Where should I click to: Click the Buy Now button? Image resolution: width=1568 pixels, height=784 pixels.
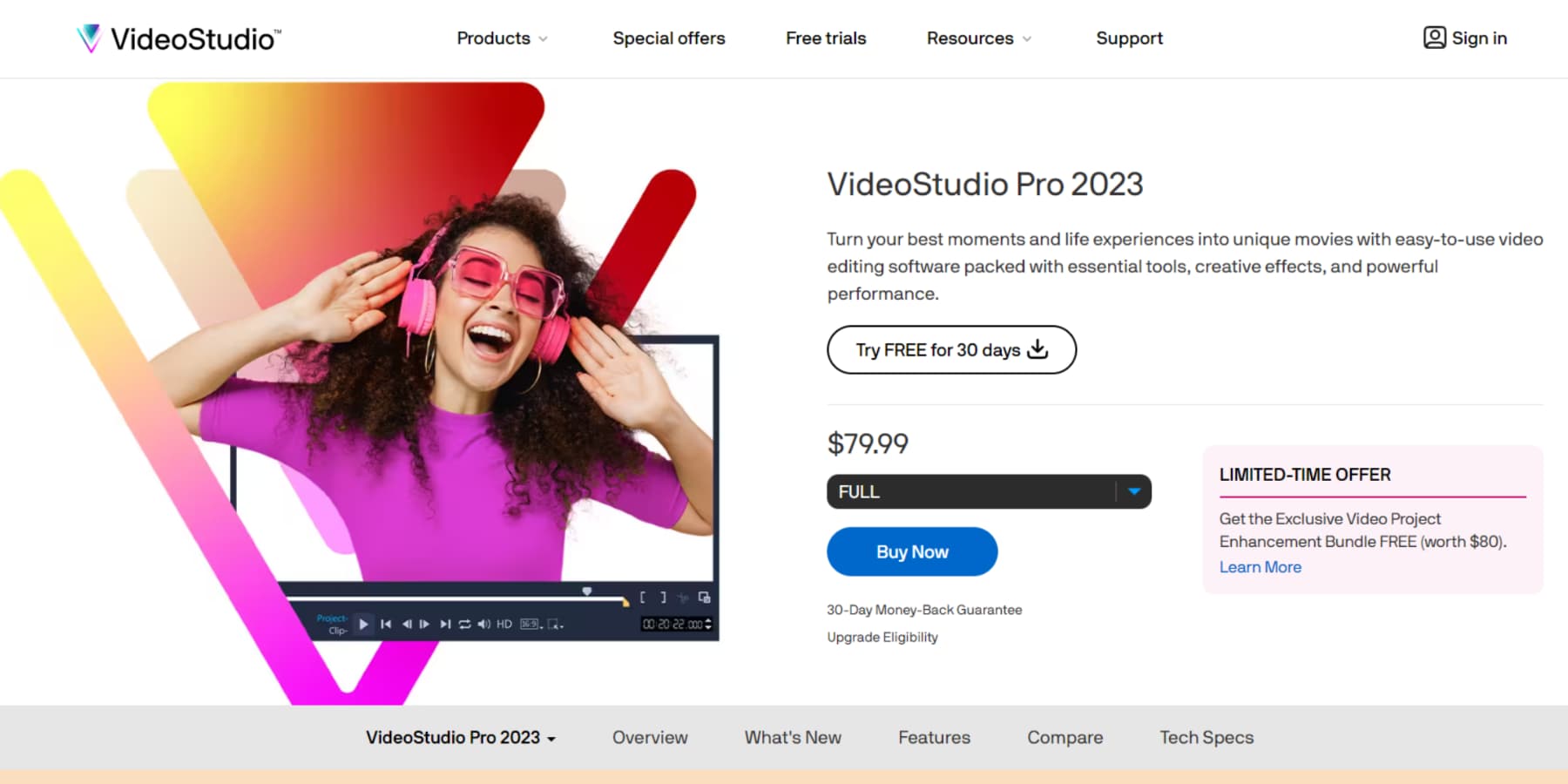click(912, 551)
